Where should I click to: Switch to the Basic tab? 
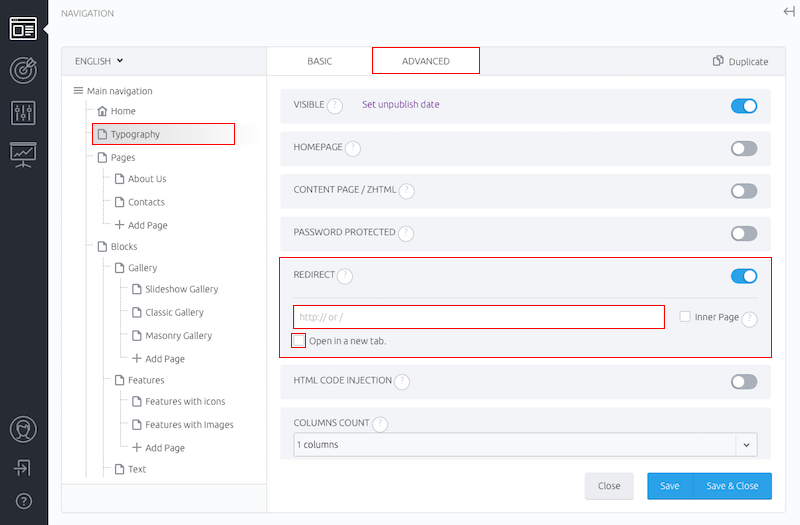tap(319, 61)
